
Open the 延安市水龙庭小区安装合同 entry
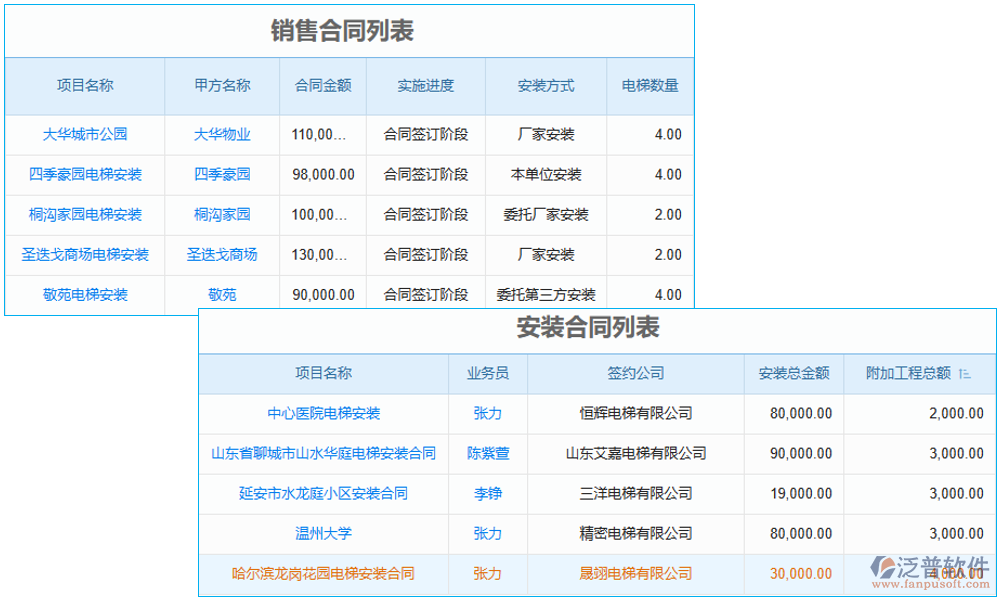[x=324, y=494]
